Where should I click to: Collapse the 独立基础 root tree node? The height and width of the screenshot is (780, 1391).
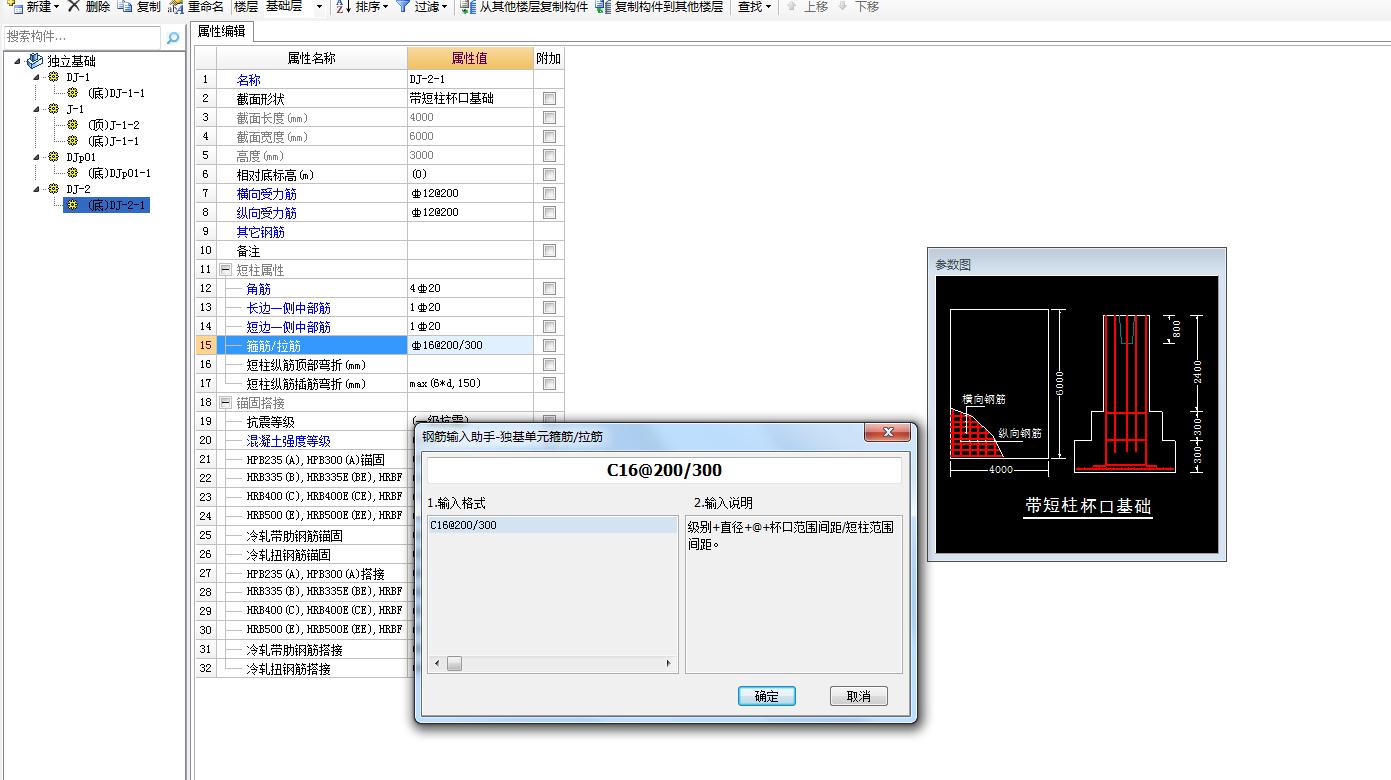18,61
